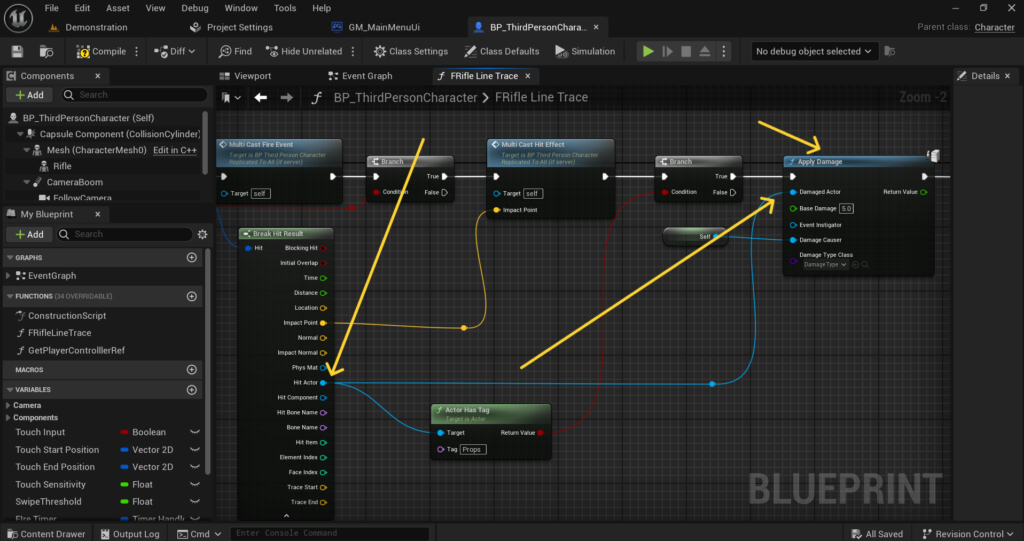
Task: Add a new variable with plus icon
Action: coord(191,389)
